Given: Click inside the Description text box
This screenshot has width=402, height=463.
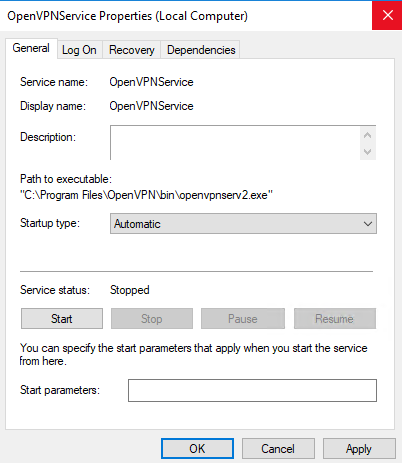Looking at the screenshot, I should [235, 143].
